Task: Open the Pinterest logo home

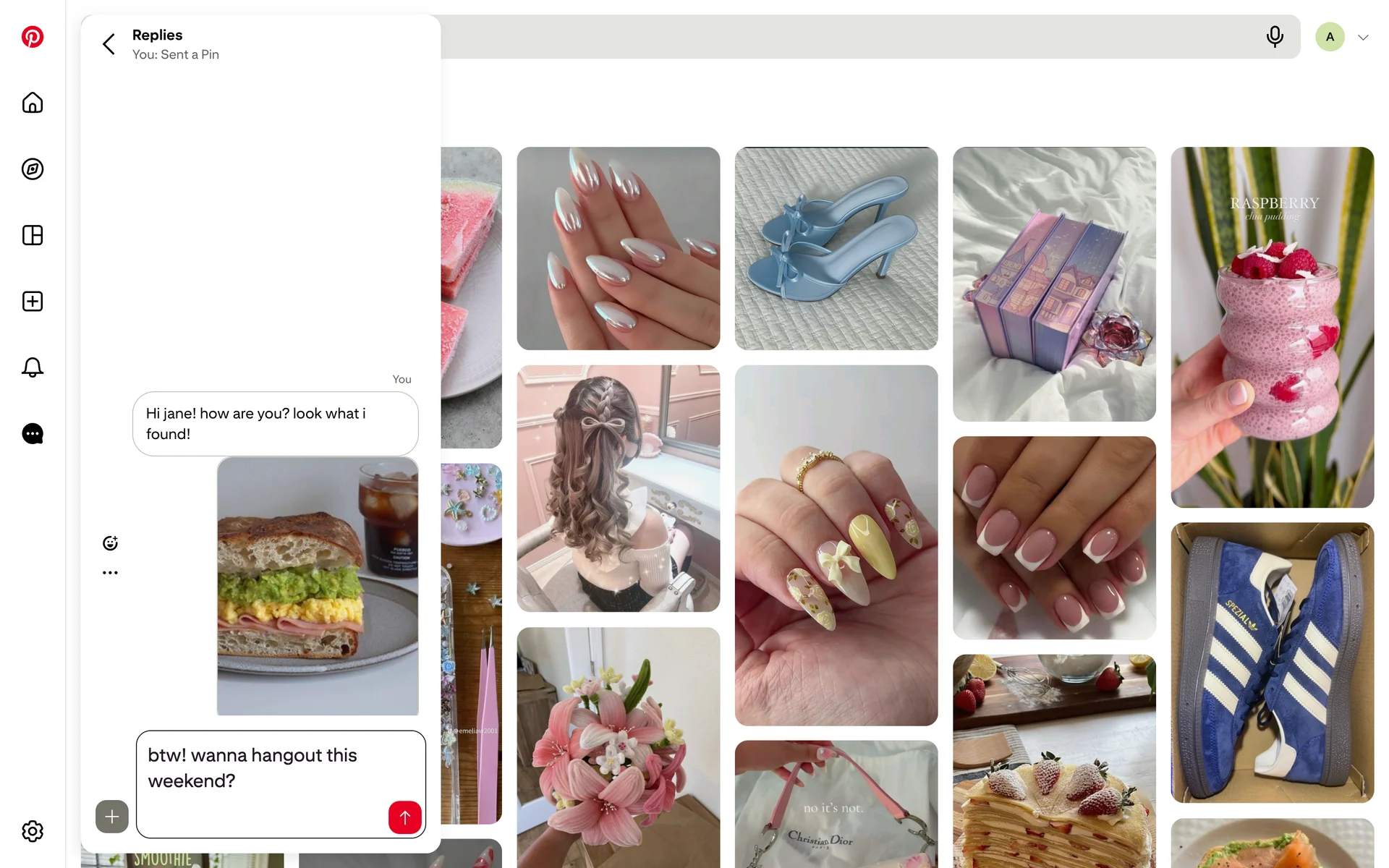Action: (x=33, y=37)
